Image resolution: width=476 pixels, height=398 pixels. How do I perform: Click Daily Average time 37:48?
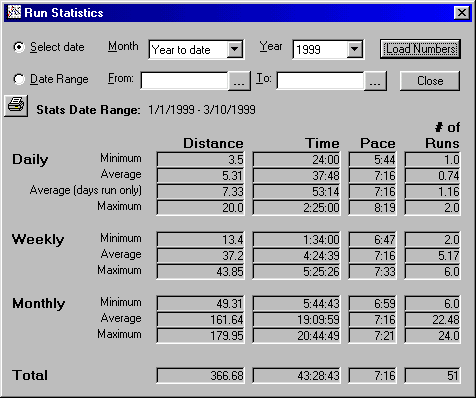point(296,175)
